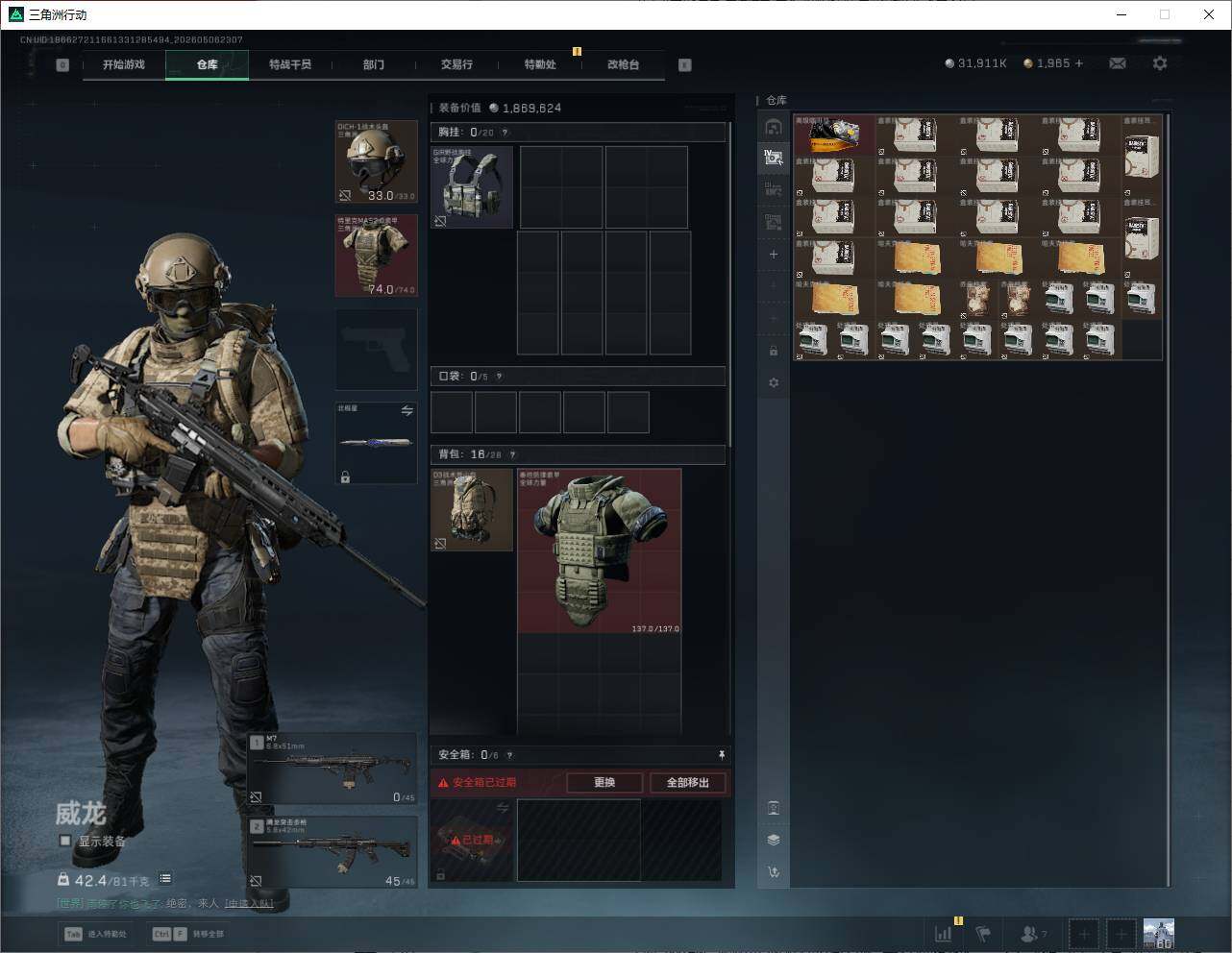The image size is (1232, 953).
Task: Click the 申请入队 link in chat
Action: coord(249,903)
